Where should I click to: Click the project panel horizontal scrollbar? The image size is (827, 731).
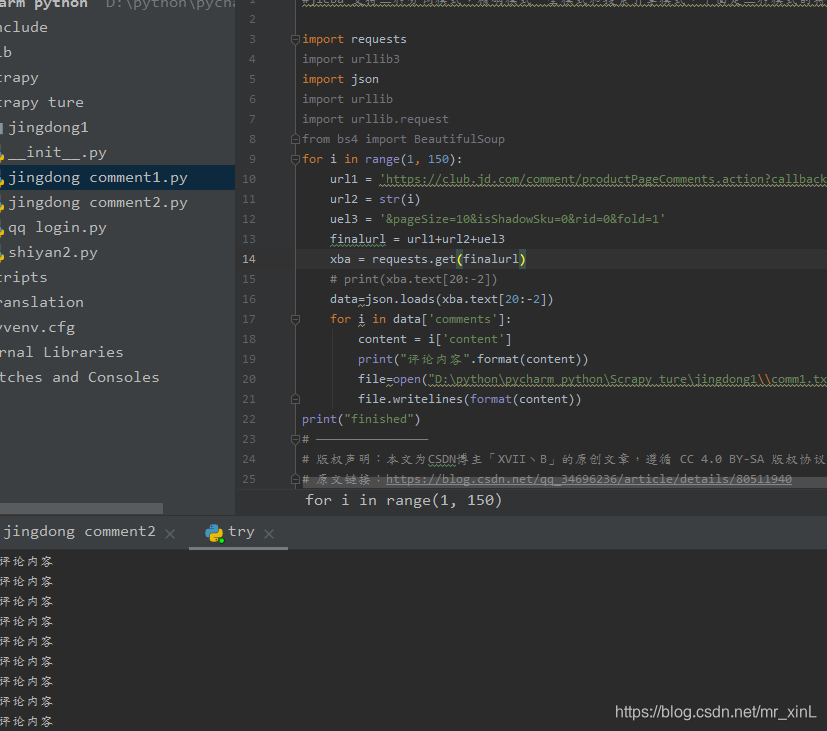pyautogui.click(x=81, y=508)
